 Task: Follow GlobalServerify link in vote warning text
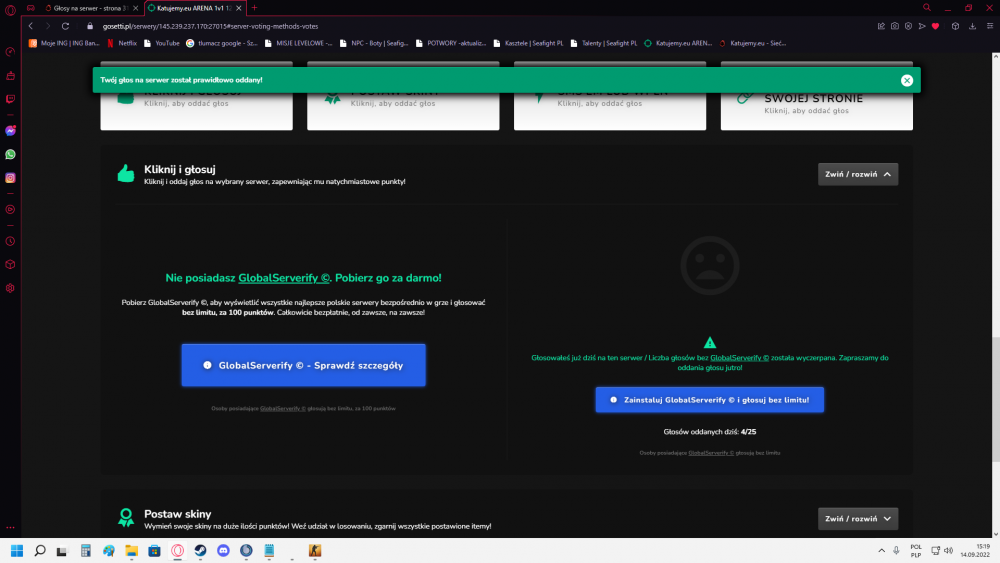point(739,358)
